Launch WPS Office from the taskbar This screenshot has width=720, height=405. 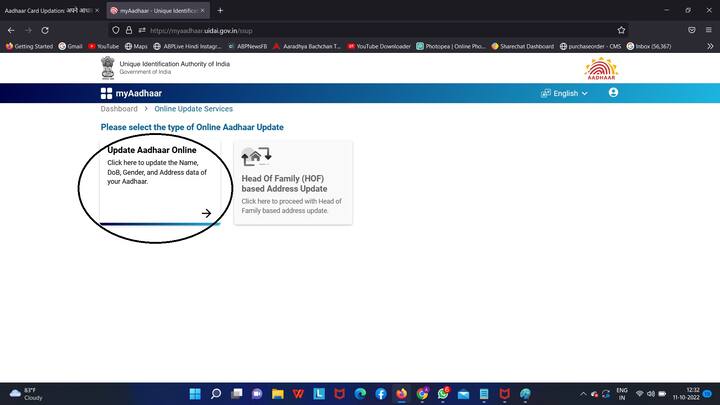298,394
